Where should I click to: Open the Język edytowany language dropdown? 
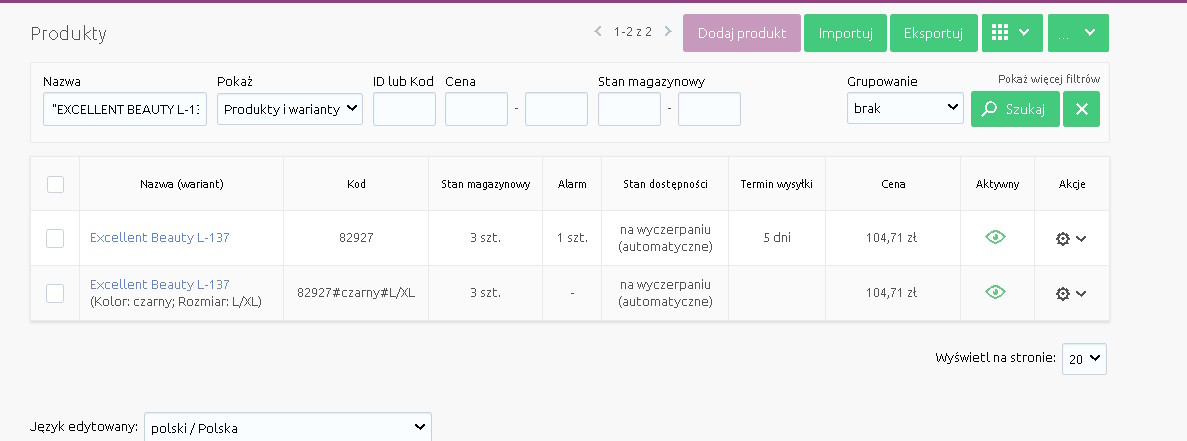288,427
